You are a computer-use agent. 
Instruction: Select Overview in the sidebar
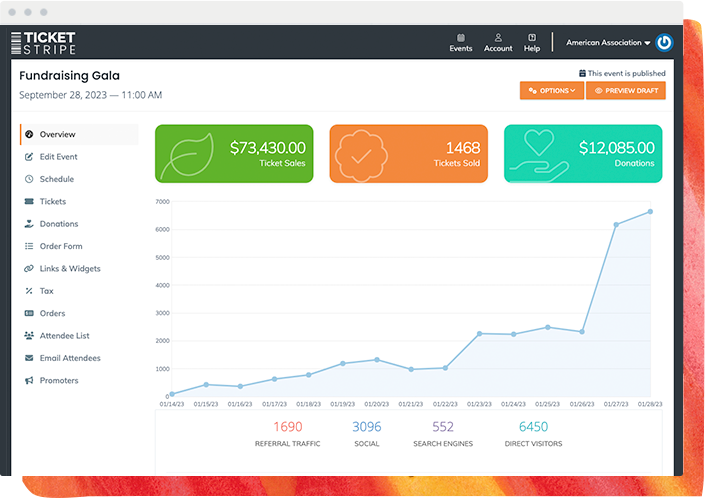point(57,134)
